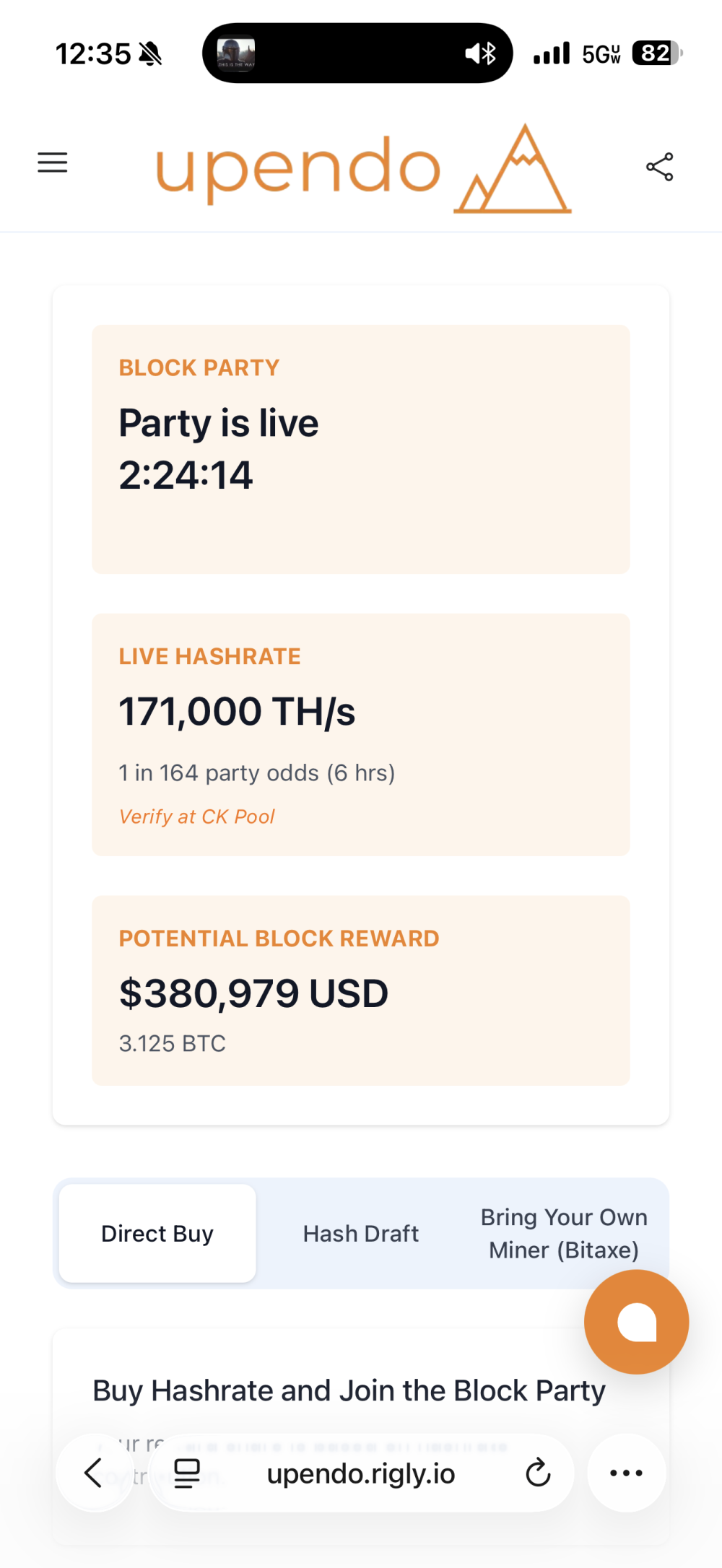
Task: Switch to the Hash Draft tab
Action: pyautogui.click(x=361, y=1234)
